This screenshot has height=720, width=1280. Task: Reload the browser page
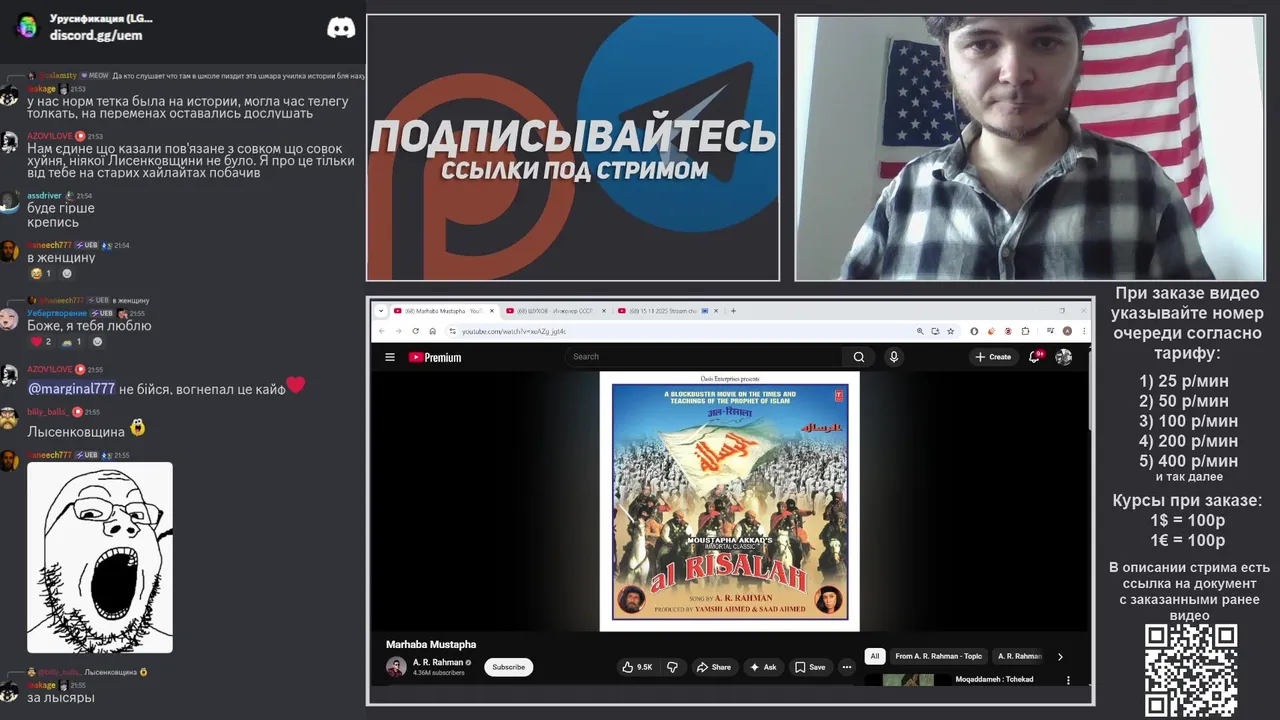click(x=416, y=331)
